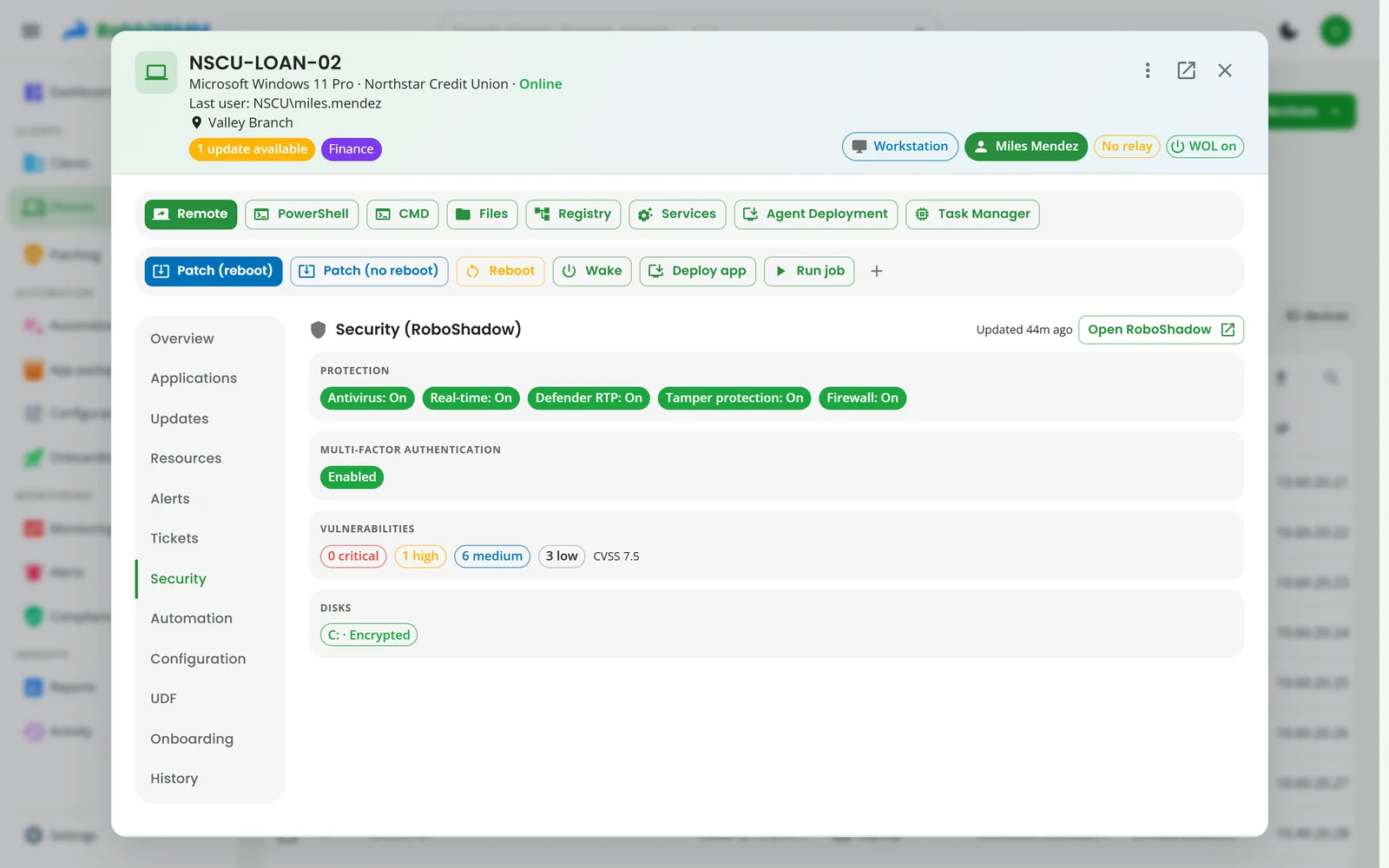This screenshot has width=1389, height=868.
Task: Send Wake command
Action: (592, 271)
